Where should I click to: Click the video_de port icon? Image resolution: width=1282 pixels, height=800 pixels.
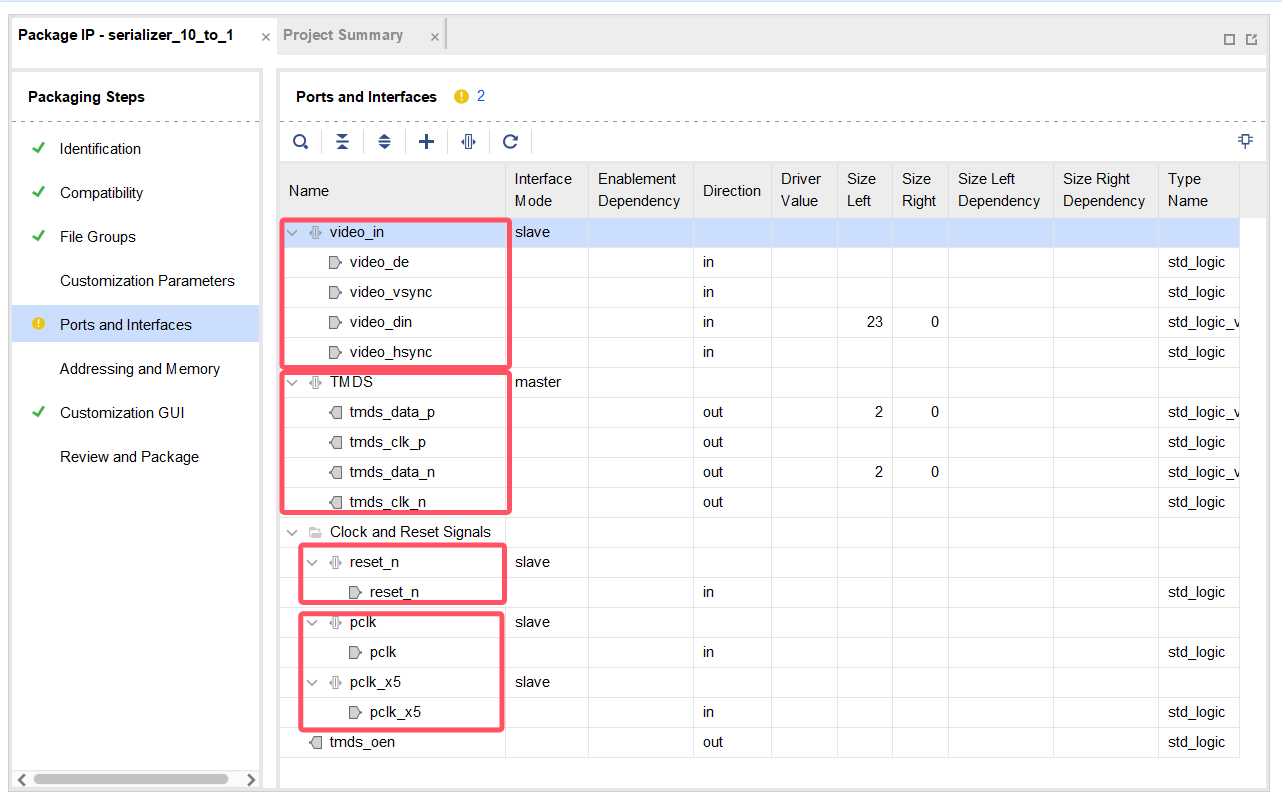pyautogui.click(x=335, y=262)
